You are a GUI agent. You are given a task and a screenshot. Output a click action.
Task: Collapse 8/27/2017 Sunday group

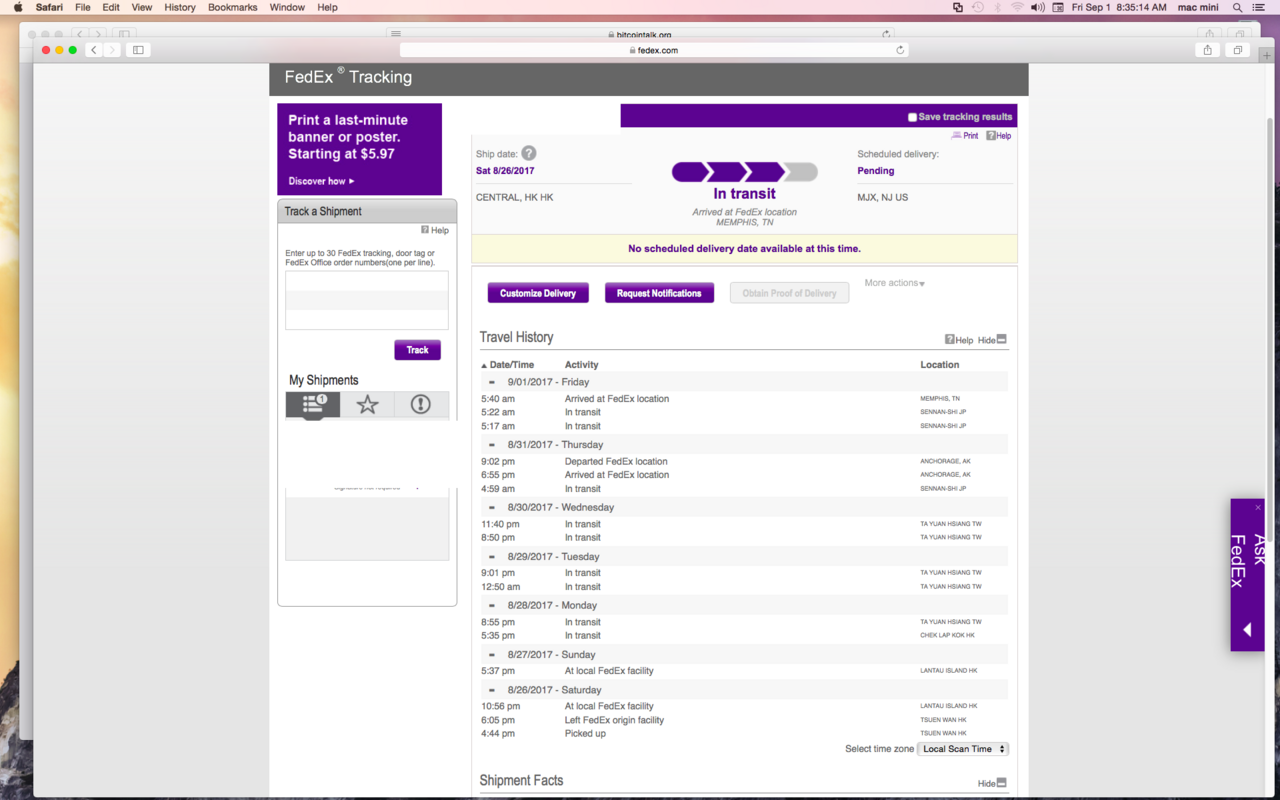[492, 655]
